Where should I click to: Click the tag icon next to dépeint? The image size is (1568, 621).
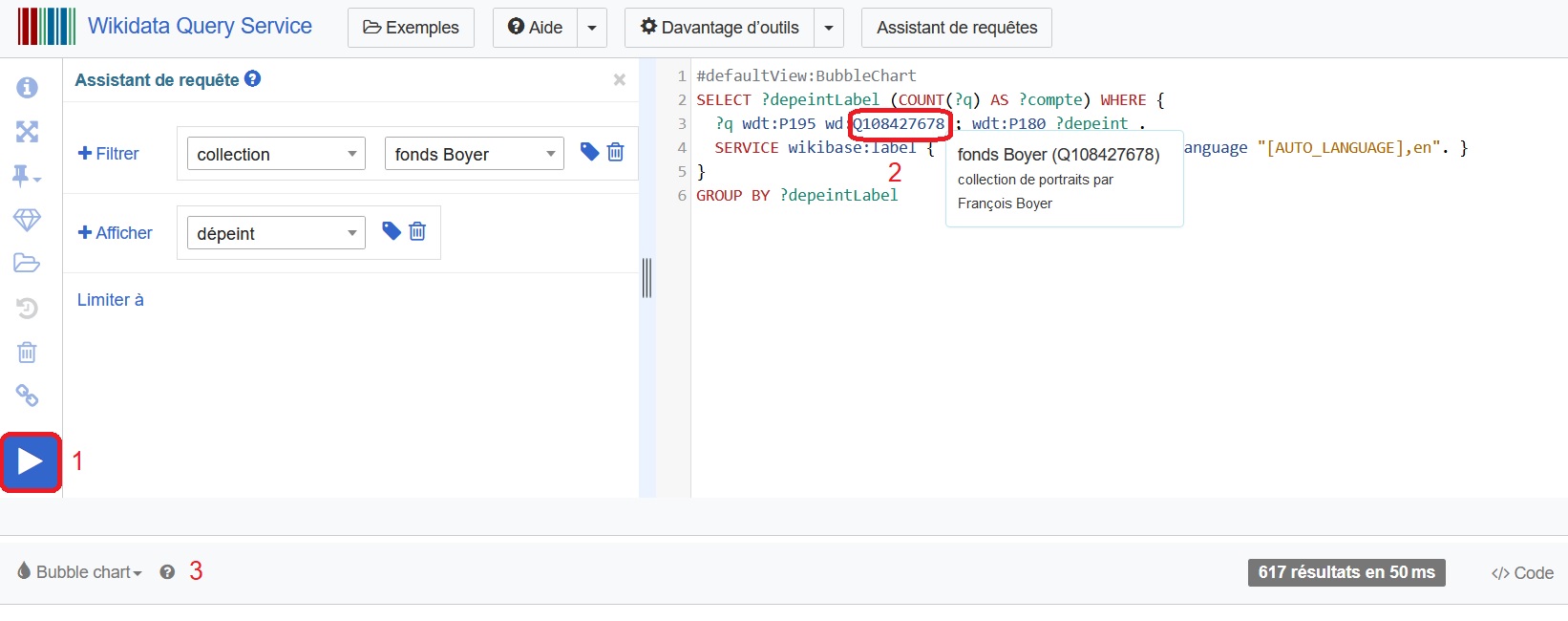coord(391,231)
